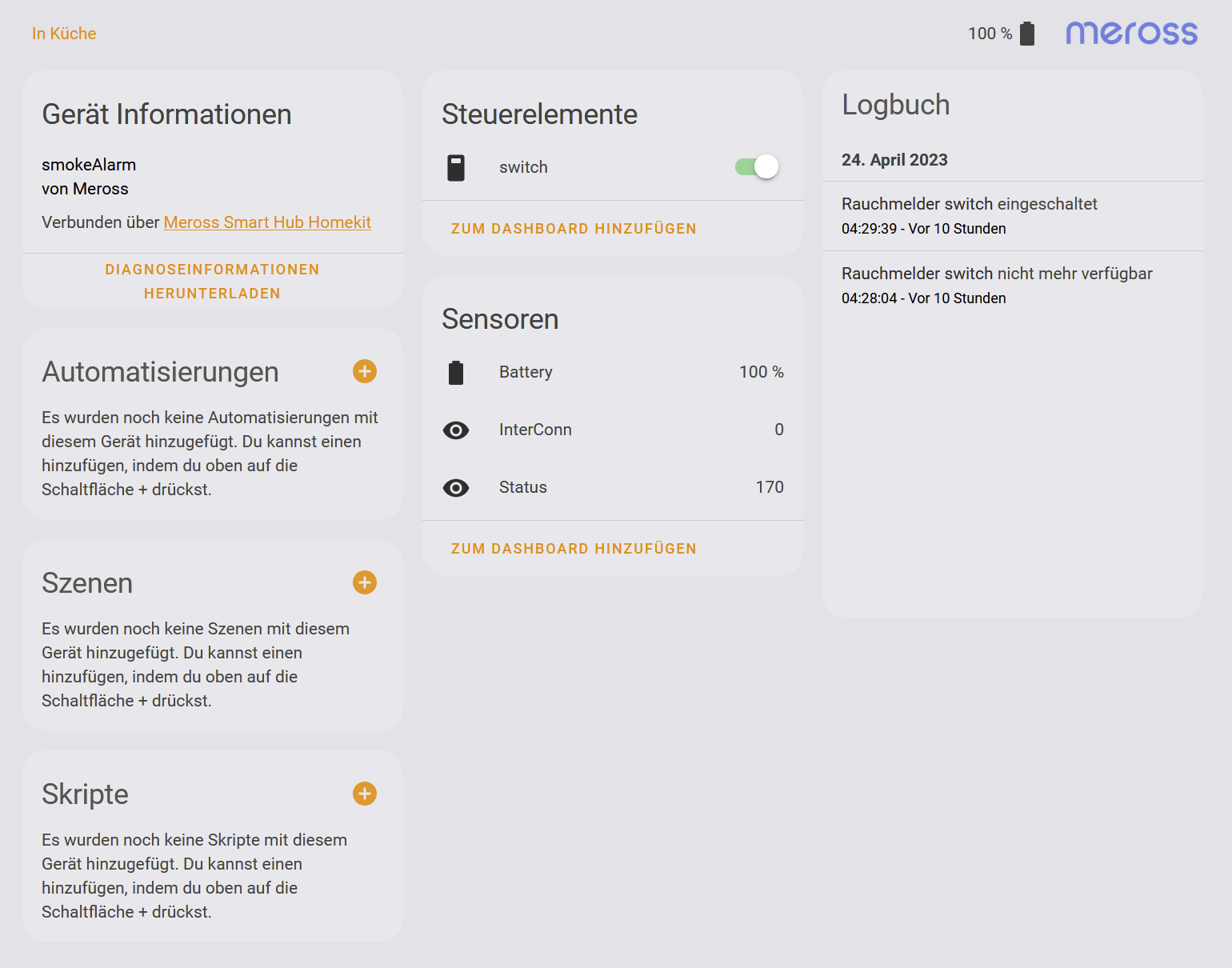The image size is (1232, 968).
Task: Add a new scene with the plus icon
Action: (x=364, y=582)
